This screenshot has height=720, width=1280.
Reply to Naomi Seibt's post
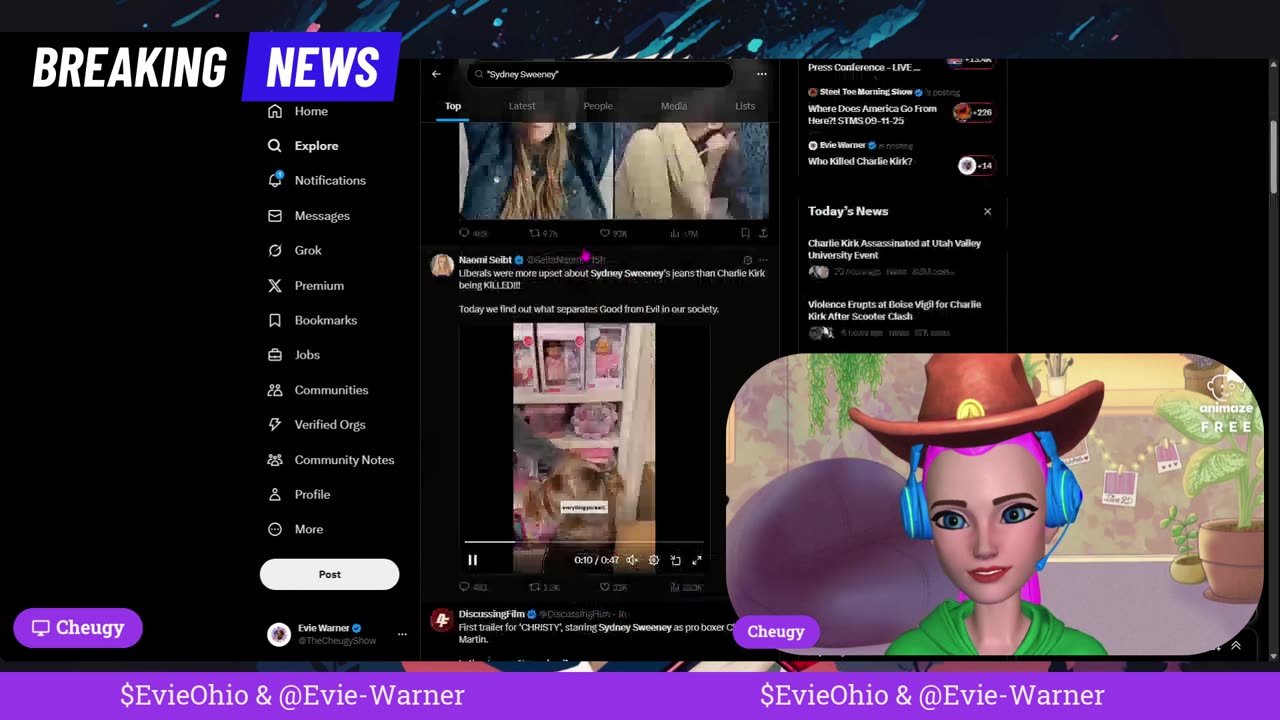[x=464, y=587]
